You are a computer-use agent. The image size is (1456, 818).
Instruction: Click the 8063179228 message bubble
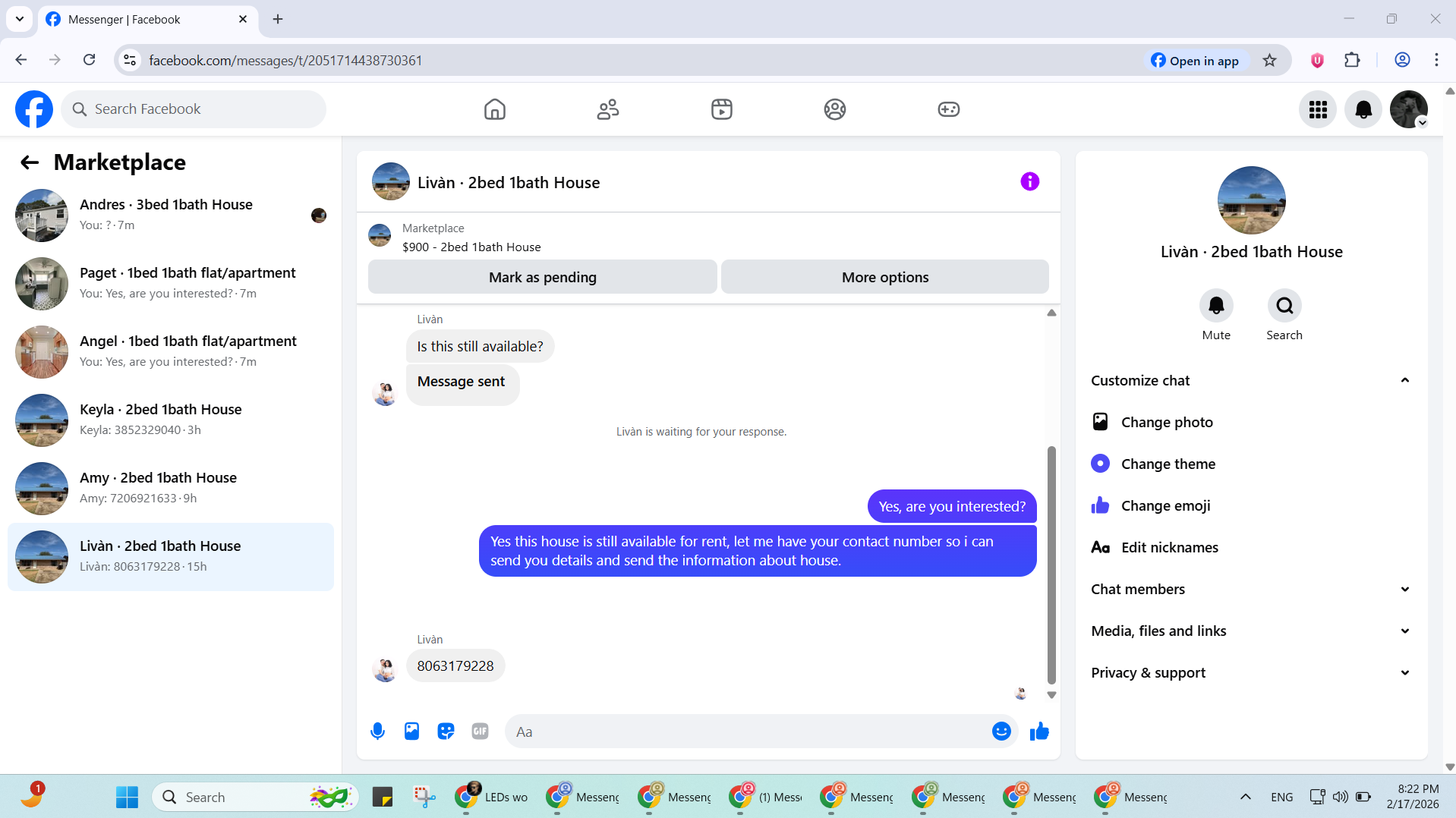[x=455, y=665]
